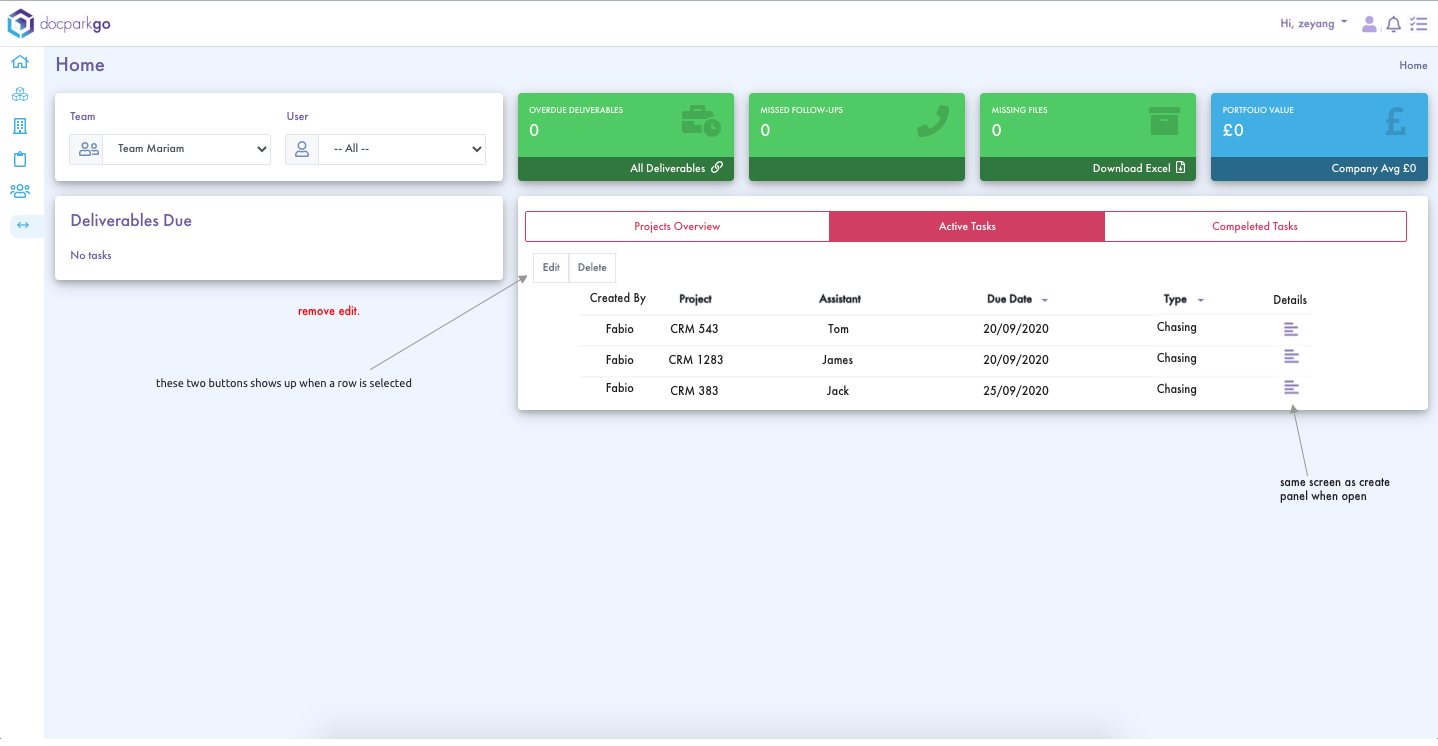Open details icon for the CRM 543 row
The width and height of the screenshot is (1438, 746).
coord(1291,329)
